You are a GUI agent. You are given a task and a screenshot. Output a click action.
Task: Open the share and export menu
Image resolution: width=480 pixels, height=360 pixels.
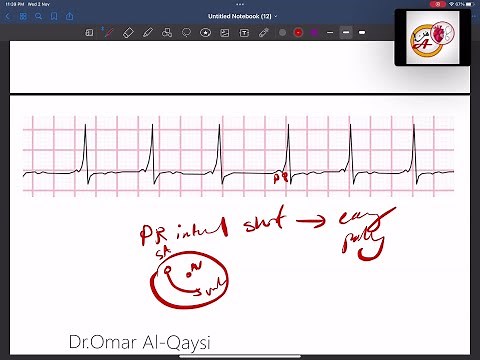point(69,16)
